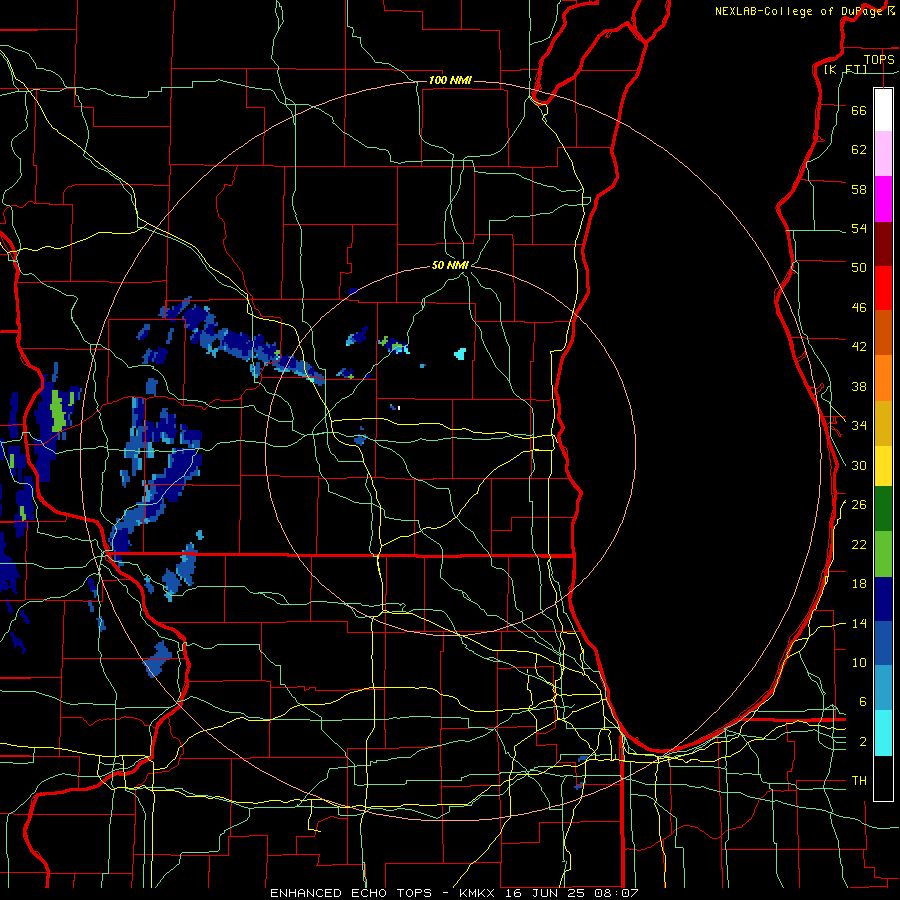Click the "100 NMI" range ring label
The image size is (900, 900).
[x=450, y=80]
